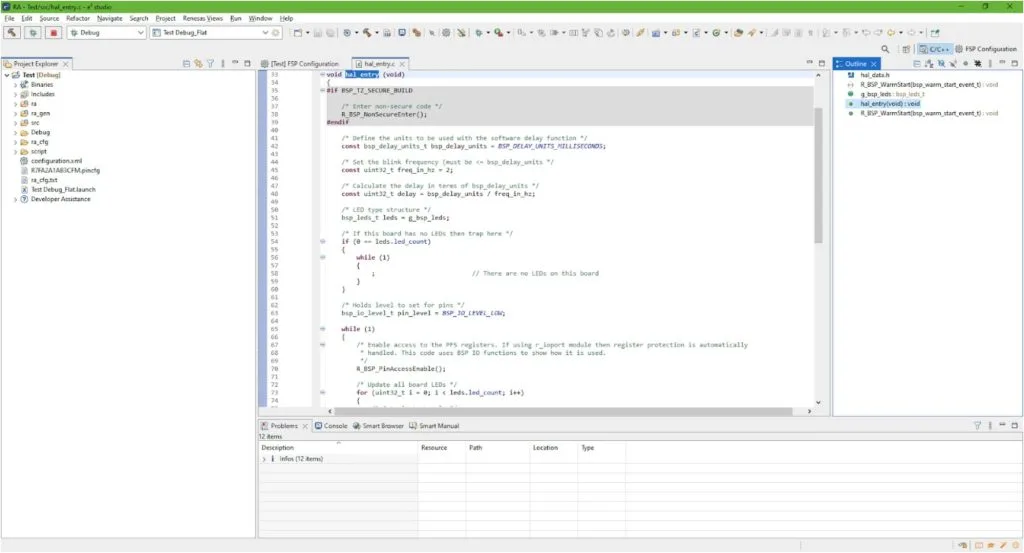Expand the src folder in Project Explorer
Viewport: 1024px width, 553px height.
[x=16, y=122]
